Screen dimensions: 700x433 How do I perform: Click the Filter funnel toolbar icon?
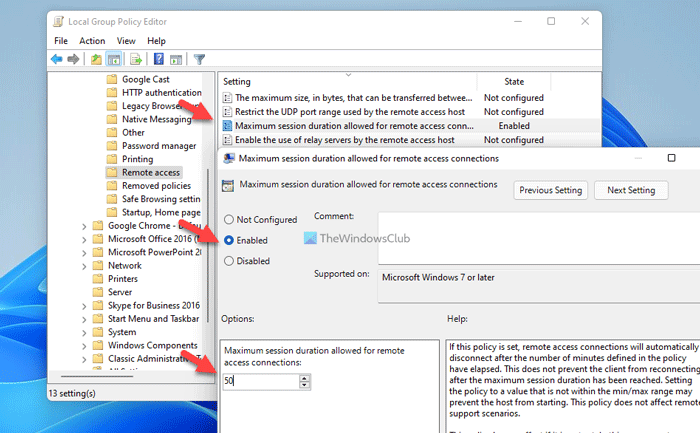point(200,59)
